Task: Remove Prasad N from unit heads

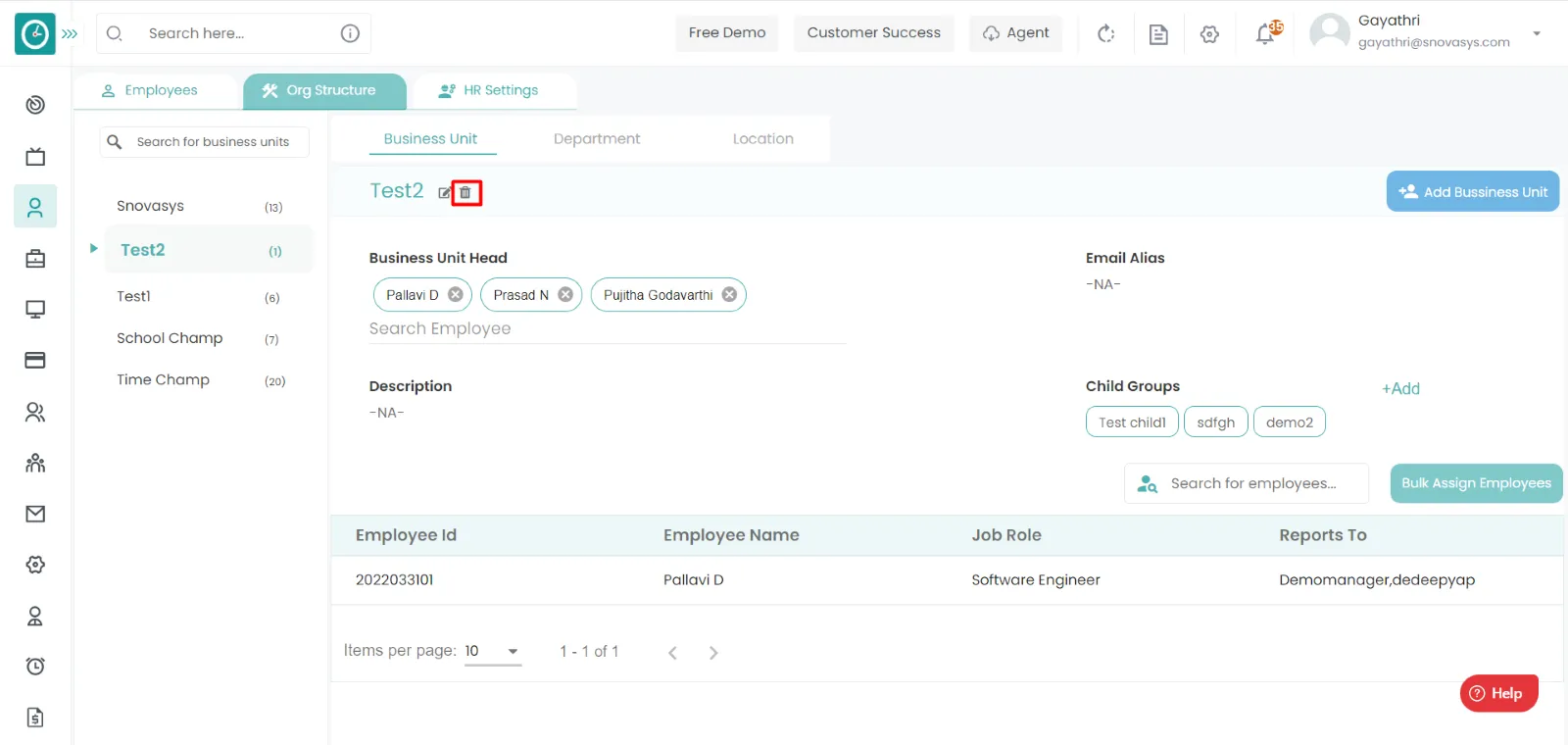Action: tap(565, 294)
